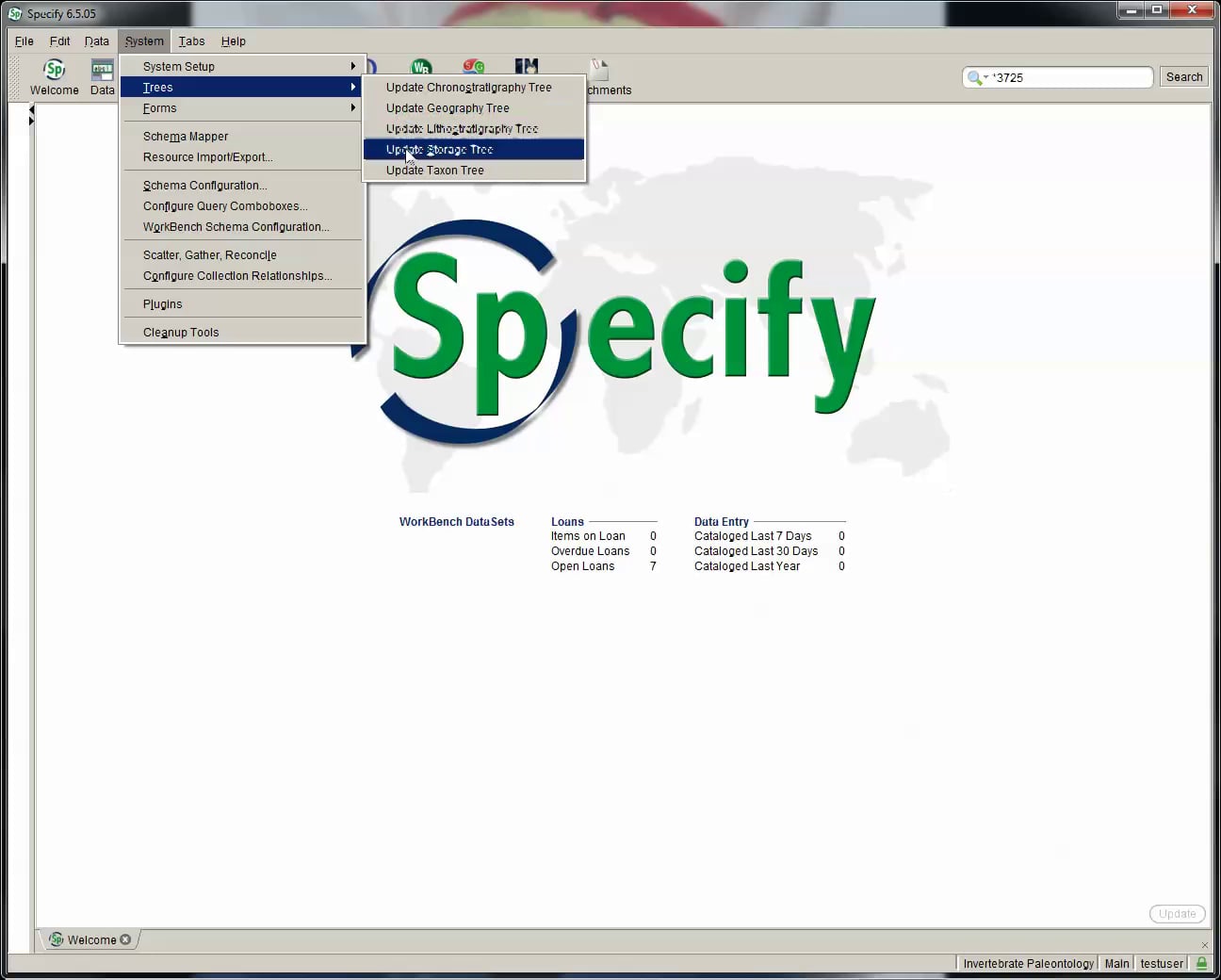
Task: Open the WorkBench (WB) toolbar icon
Action: [x=421, y=67]
